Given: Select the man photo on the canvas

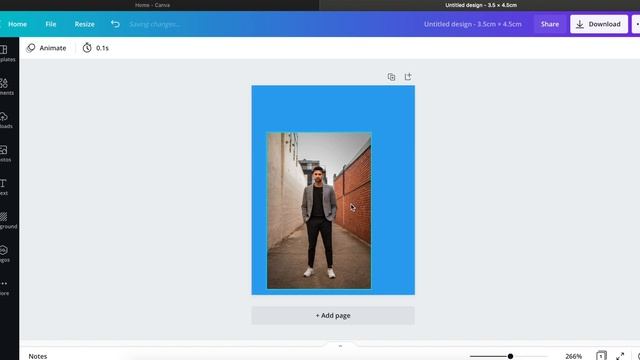Looking at the screenshot, I should 319,210.
